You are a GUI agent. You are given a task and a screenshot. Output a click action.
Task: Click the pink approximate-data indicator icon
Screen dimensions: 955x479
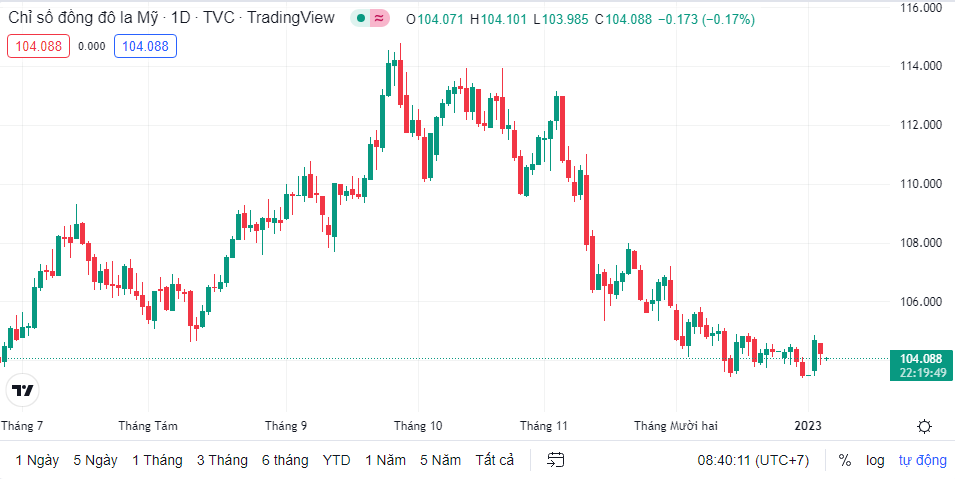point(378,19)
